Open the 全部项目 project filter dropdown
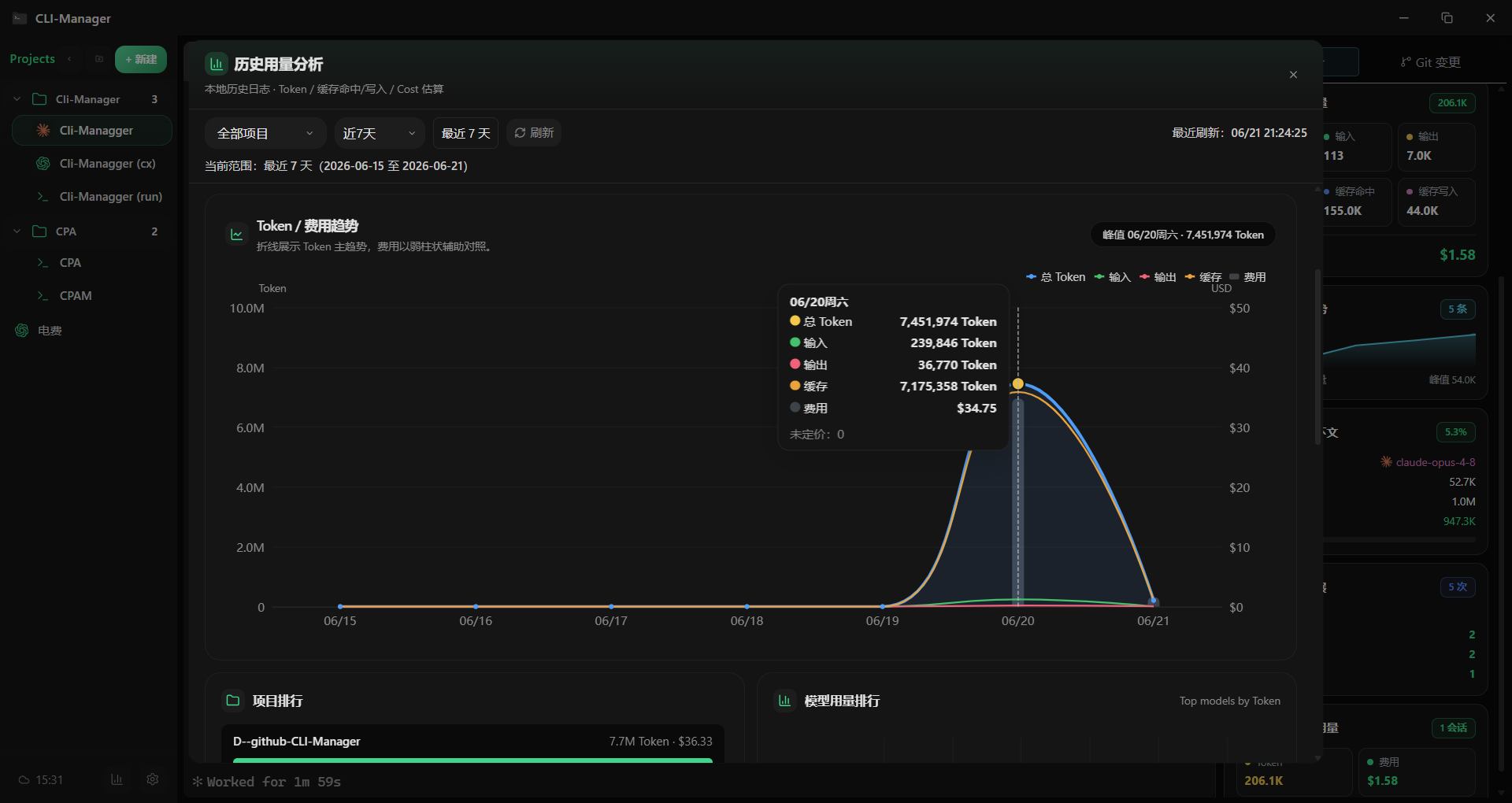 coord(265,133)
